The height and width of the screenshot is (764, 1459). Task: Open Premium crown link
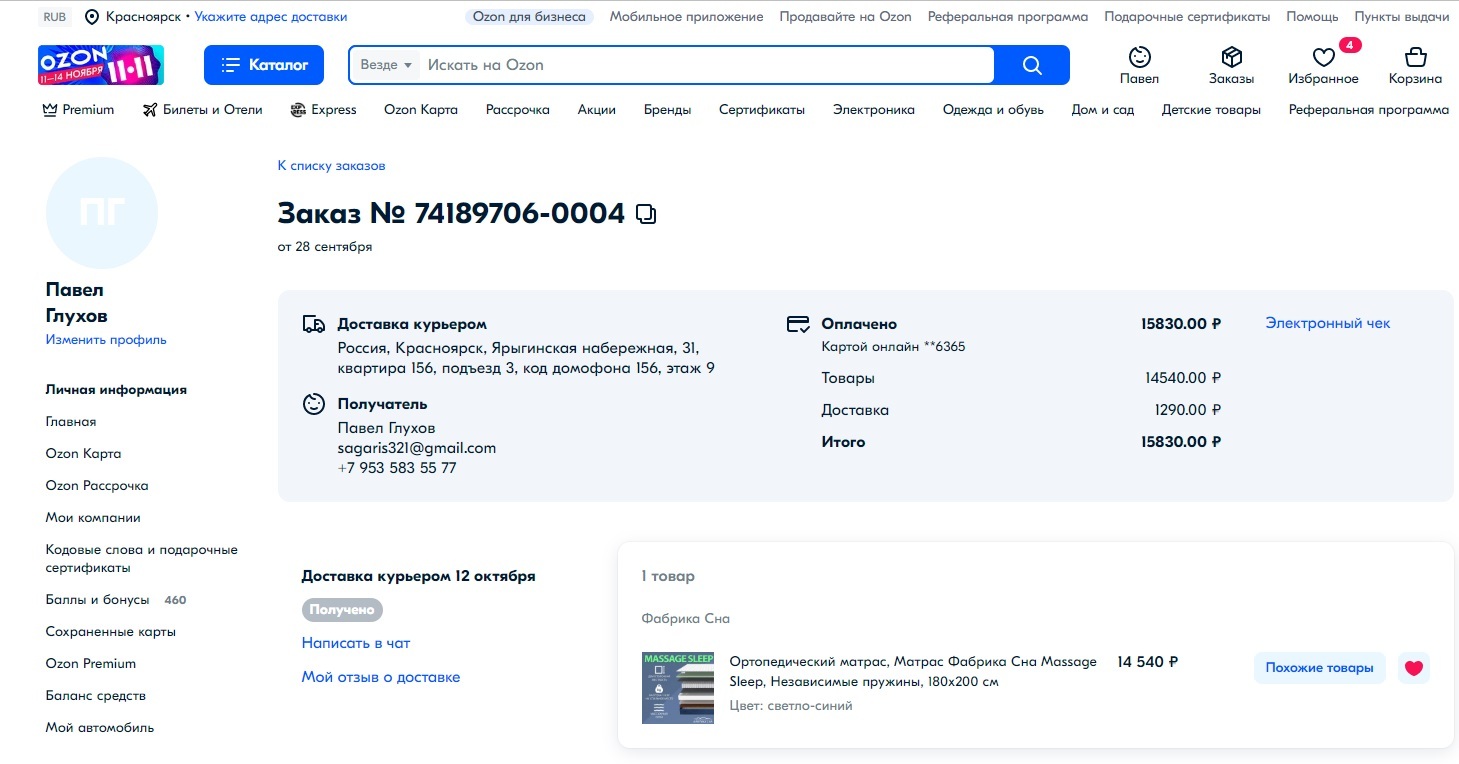78,110
